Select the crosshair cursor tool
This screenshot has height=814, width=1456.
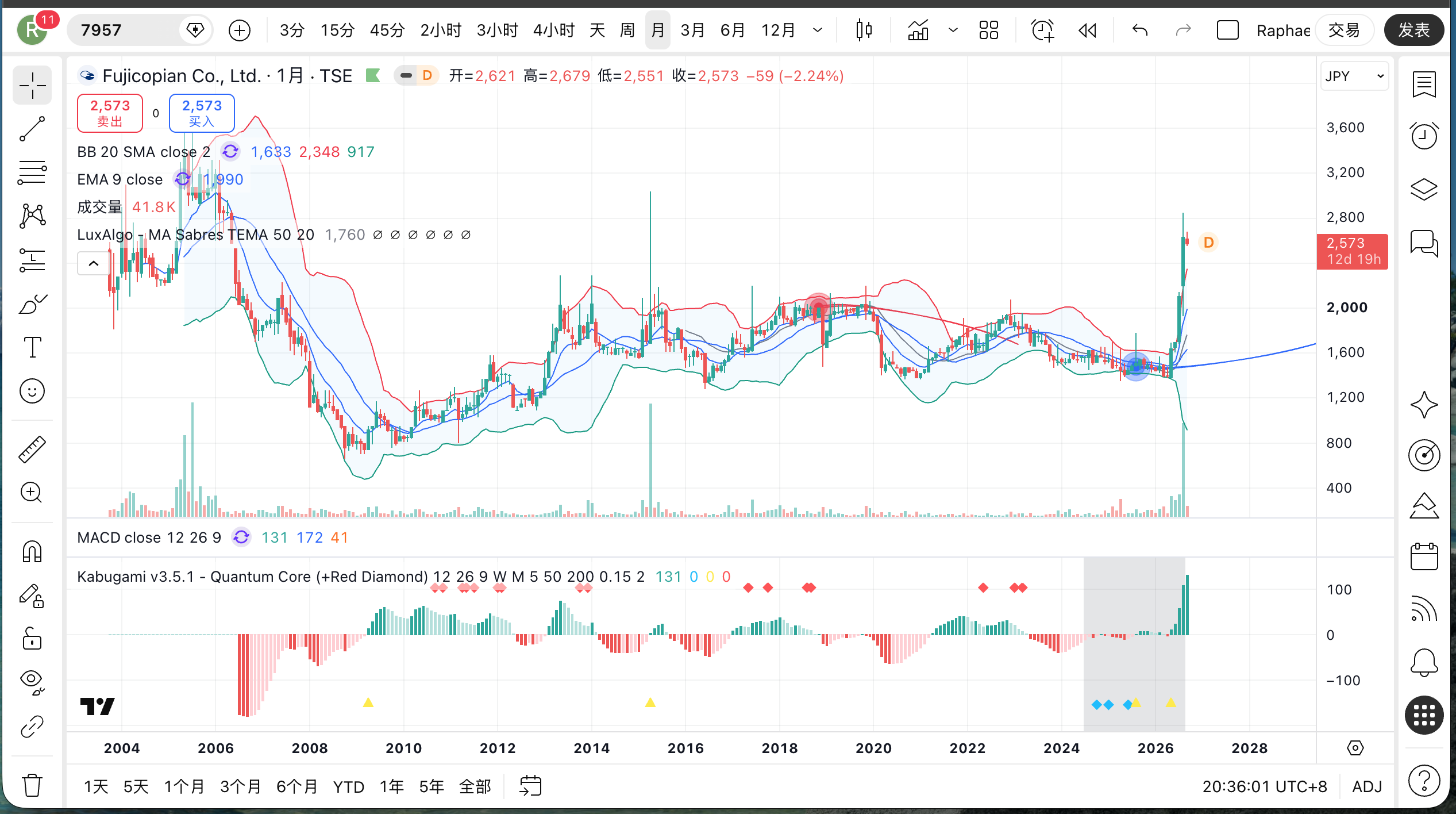coord(32,86)
